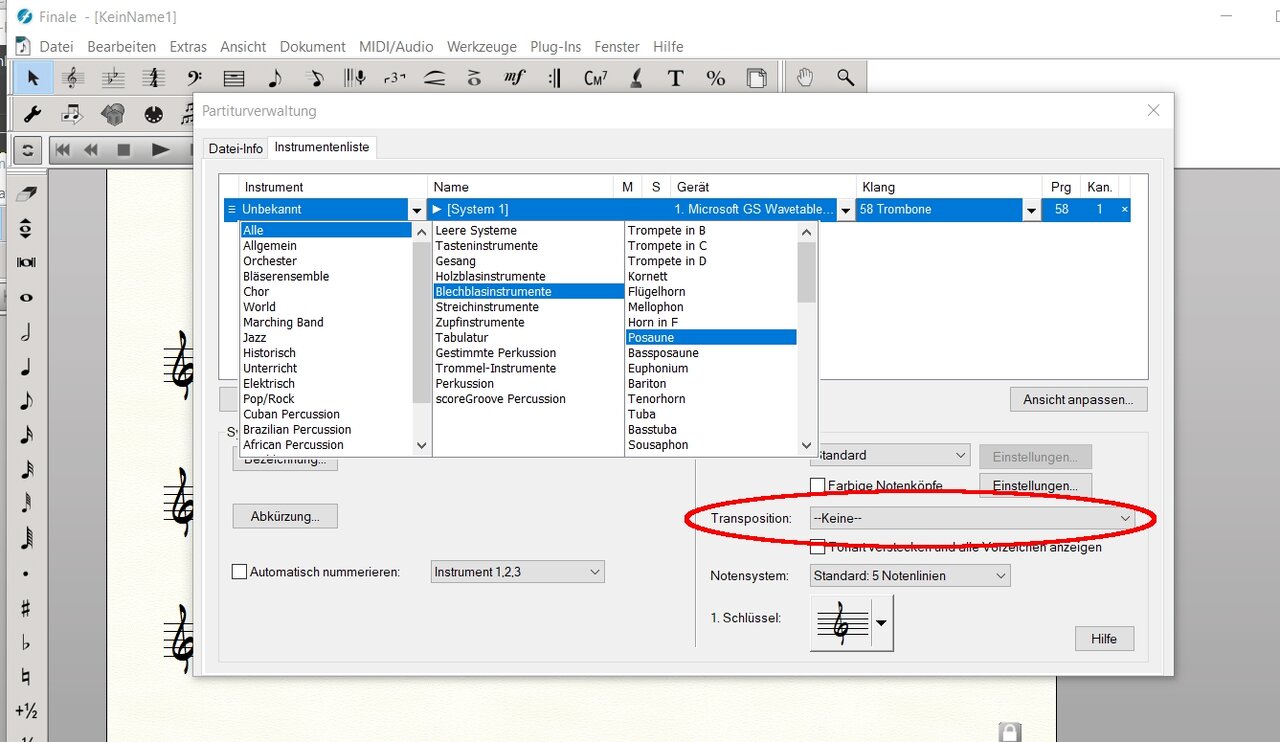Activate the Zoom magnifier tool
Viewport: 1280px width, 742px height.
845,78
